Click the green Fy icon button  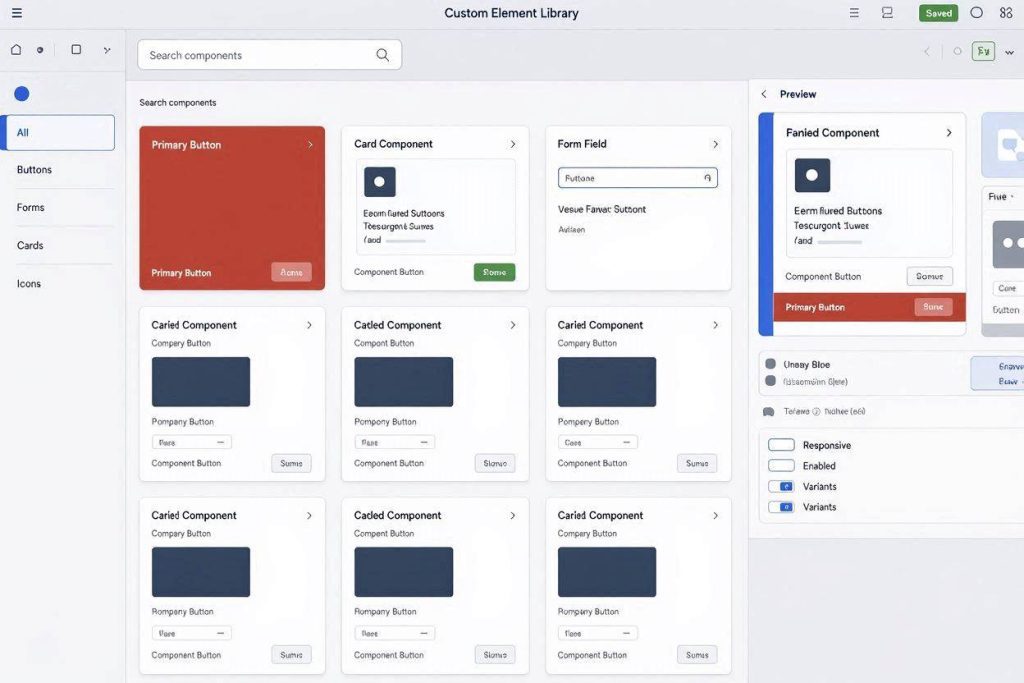[x=983, y=52]
